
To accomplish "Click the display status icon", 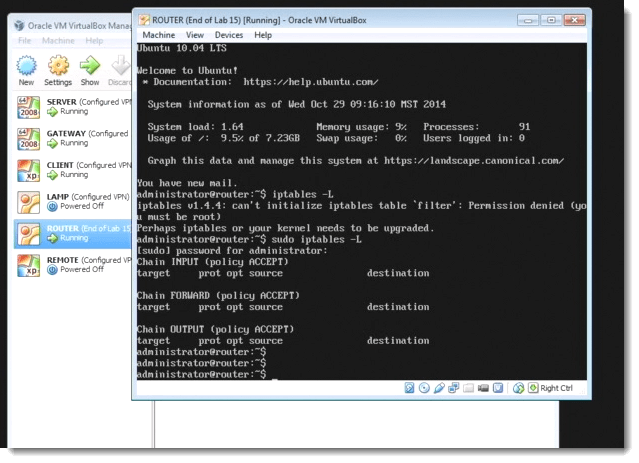I will tap(498, 388).
